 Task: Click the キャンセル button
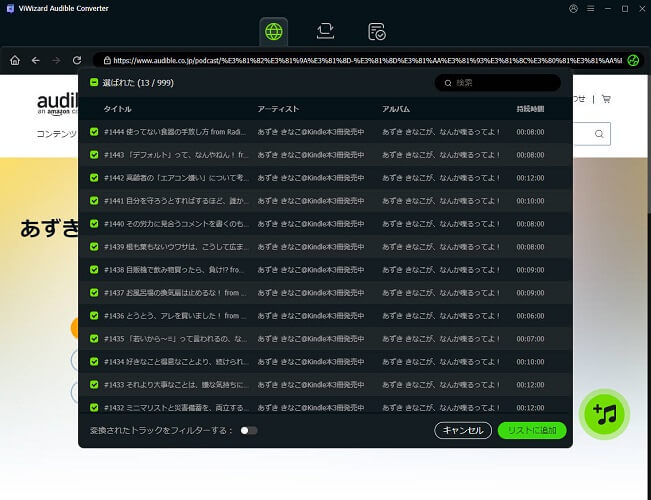point(463,430)
